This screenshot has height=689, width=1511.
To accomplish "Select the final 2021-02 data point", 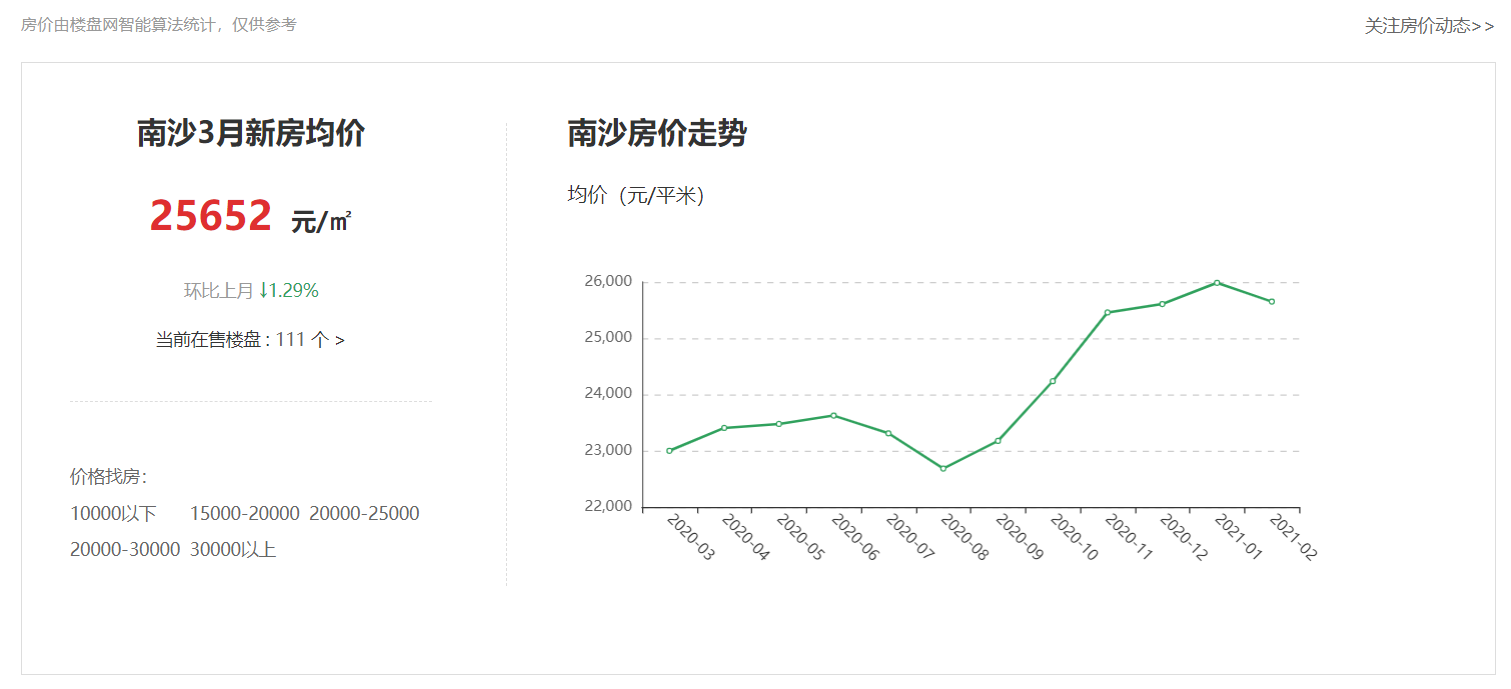I will tap(1272, 301).
